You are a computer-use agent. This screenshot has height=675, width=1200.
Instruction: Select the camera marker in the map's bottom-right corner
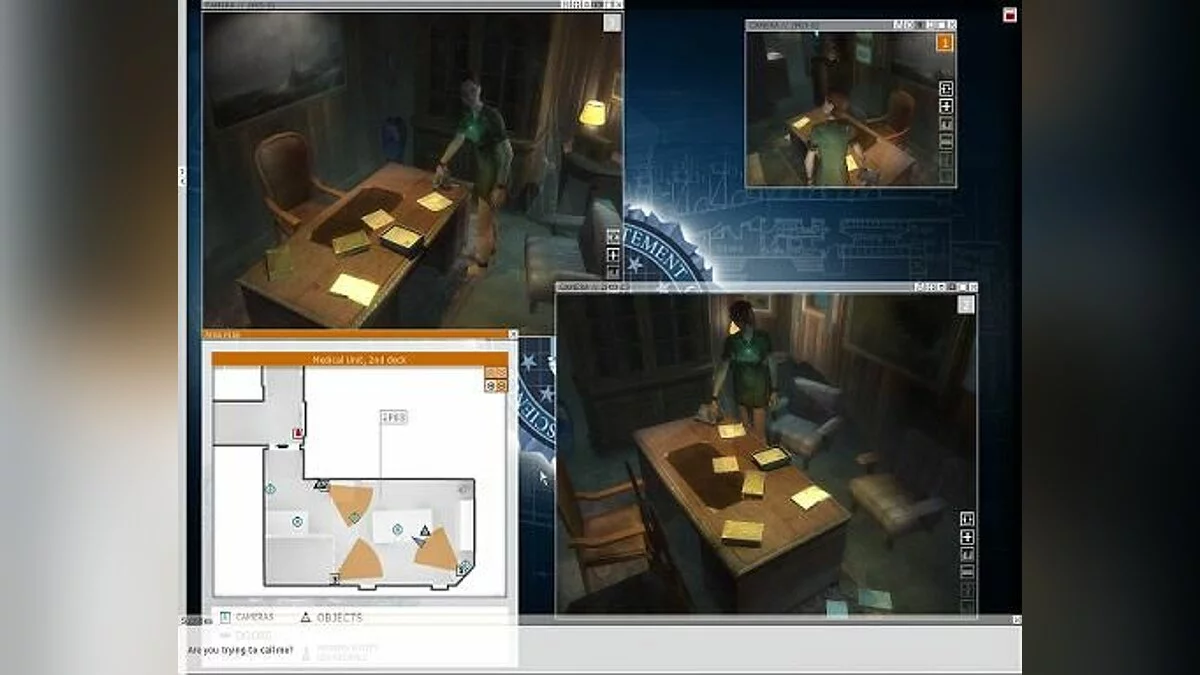(x=464, y=568)
